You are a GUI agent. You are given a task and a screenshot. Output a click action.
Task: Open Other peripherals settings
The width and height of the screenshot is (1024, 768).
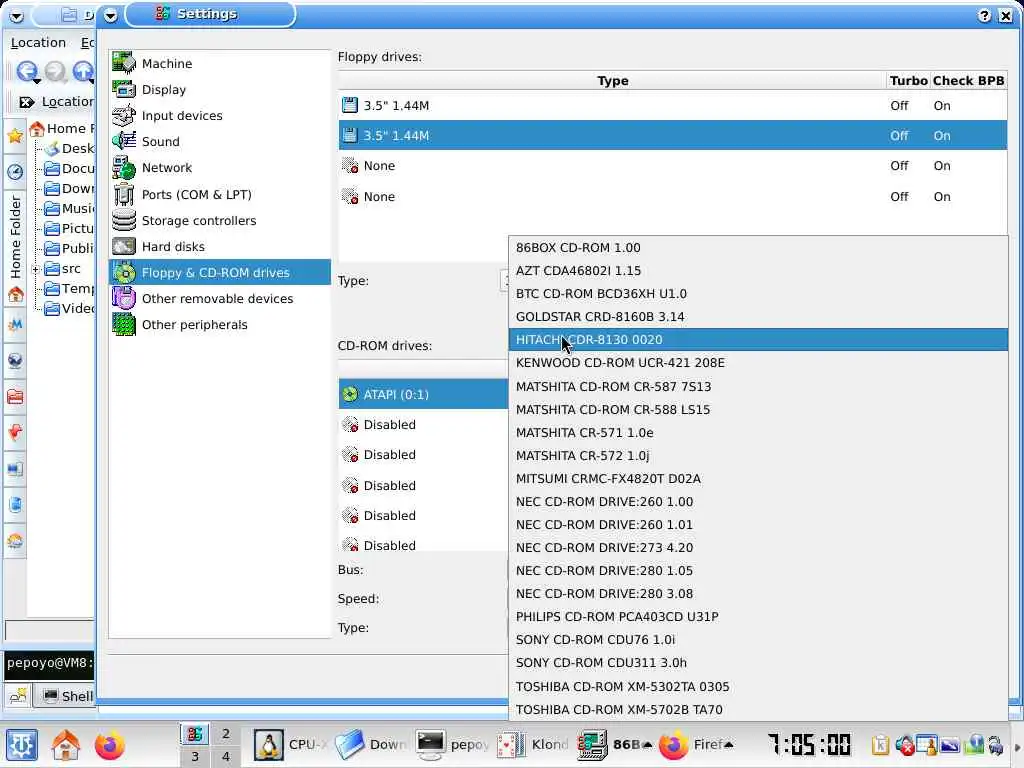coord(220,325)
